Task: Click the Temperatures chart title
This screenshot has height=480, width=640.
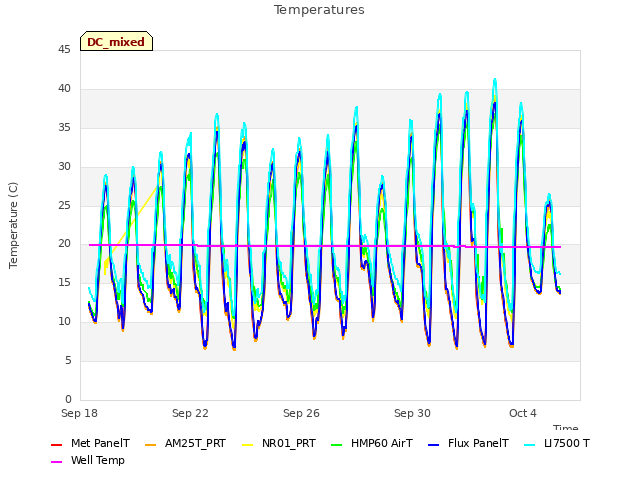Action: click(x=319, y=10)
